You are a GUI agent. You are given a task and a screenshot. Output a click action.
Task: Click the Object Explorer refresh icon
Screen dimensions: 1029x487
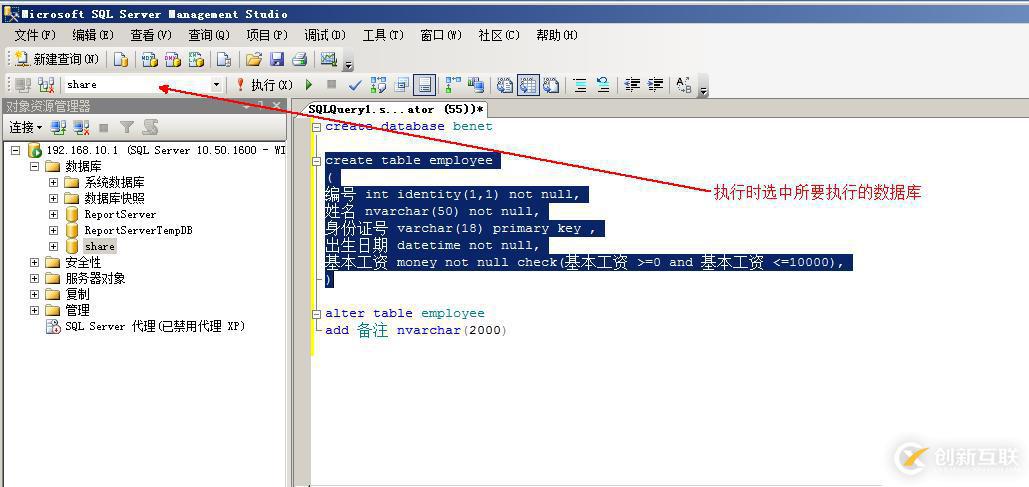pyautogui.click(x=150, y=127)
